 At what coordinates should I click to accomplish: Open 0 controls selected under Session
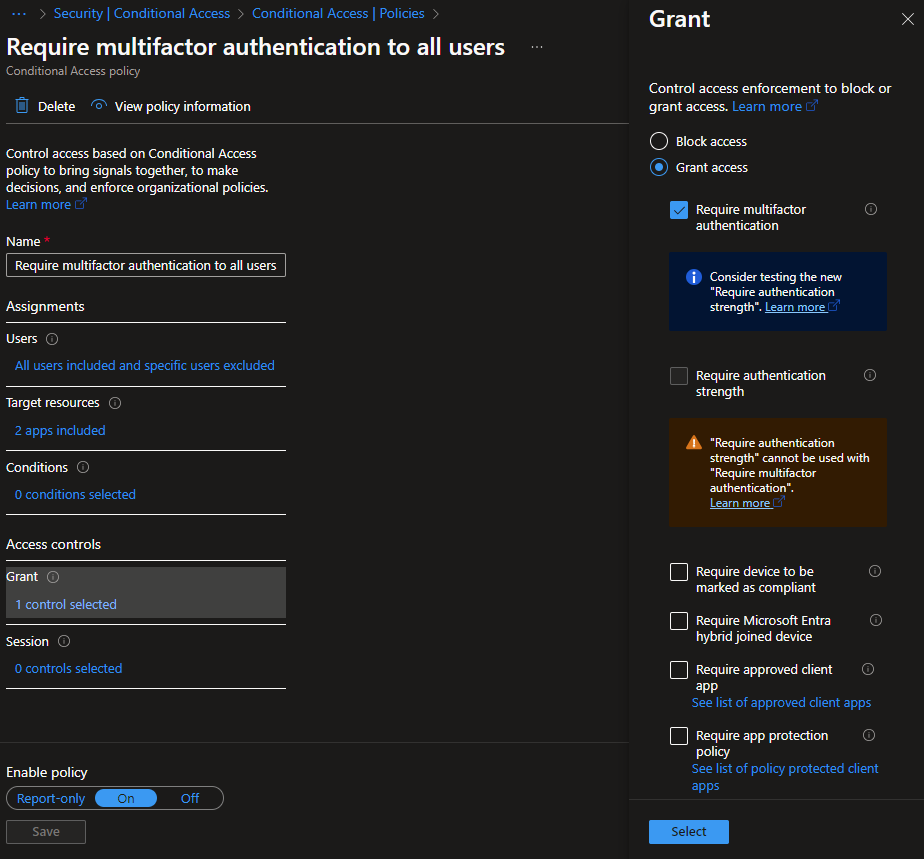pyautogui.click(x=68, y=669)
